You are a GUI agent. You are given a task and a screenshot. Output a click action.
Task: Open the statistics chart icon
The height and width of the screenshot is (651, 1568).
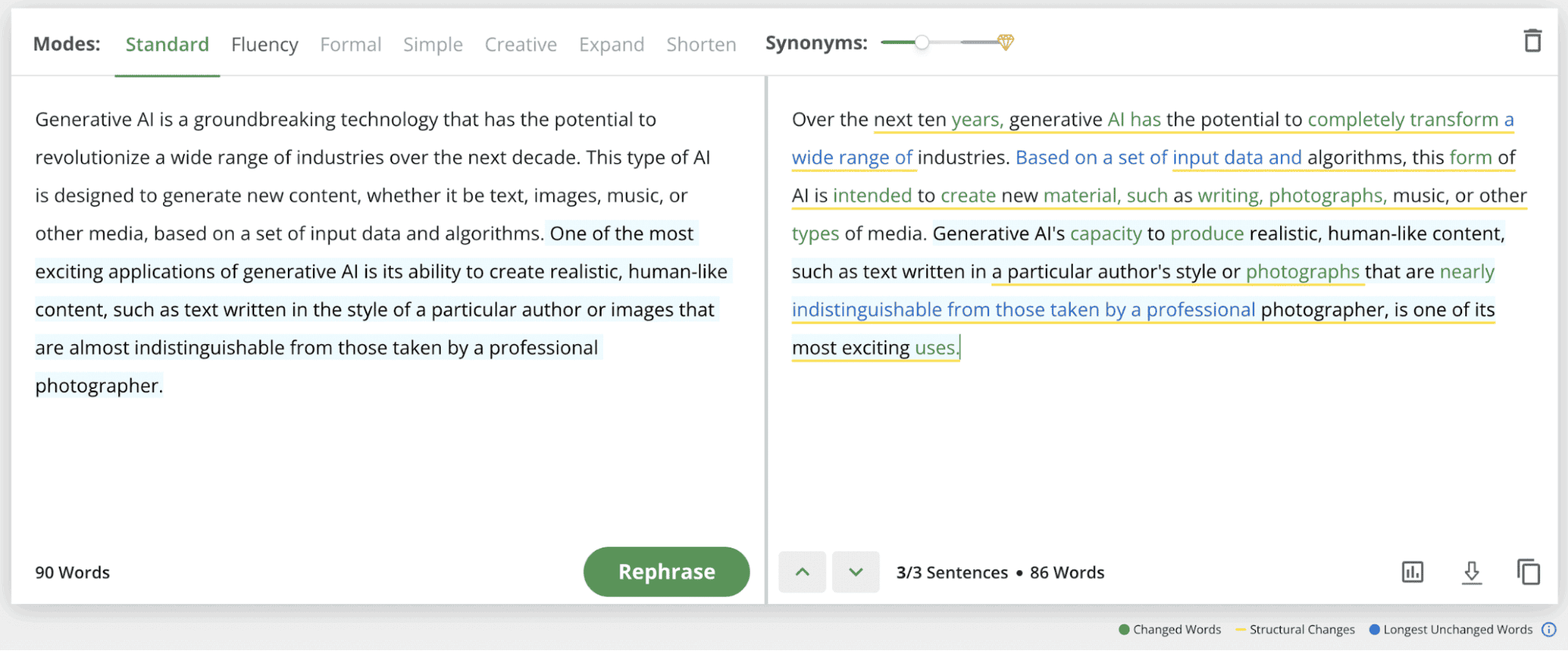point(1412,573)
